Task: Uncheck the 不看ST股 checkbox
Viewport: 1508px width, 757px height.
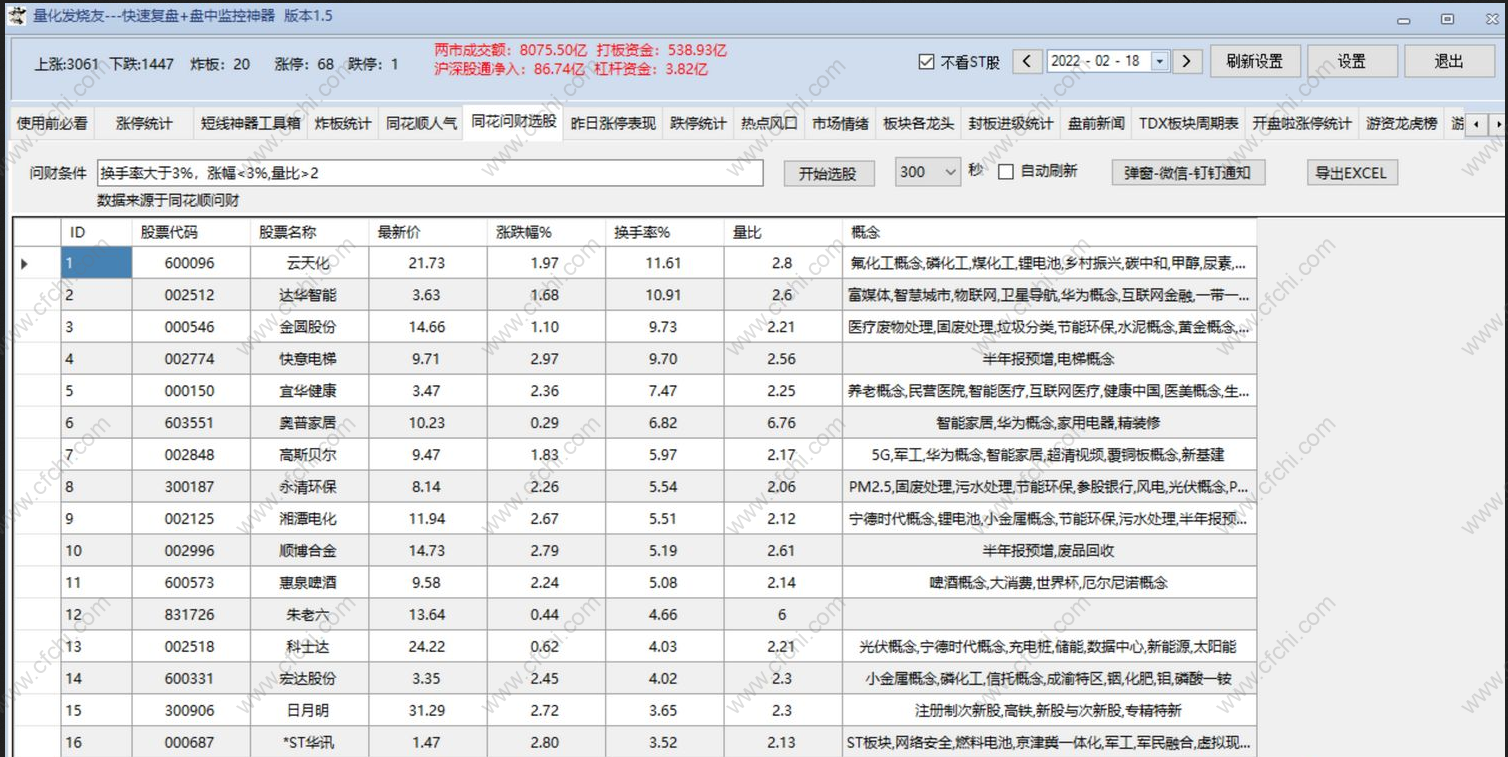Action: (926, 62)
